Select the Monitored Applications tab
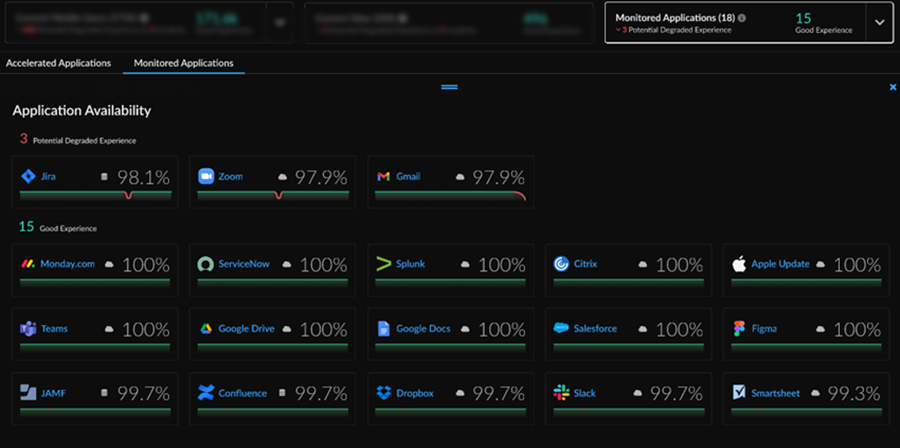 pos(184,63)
